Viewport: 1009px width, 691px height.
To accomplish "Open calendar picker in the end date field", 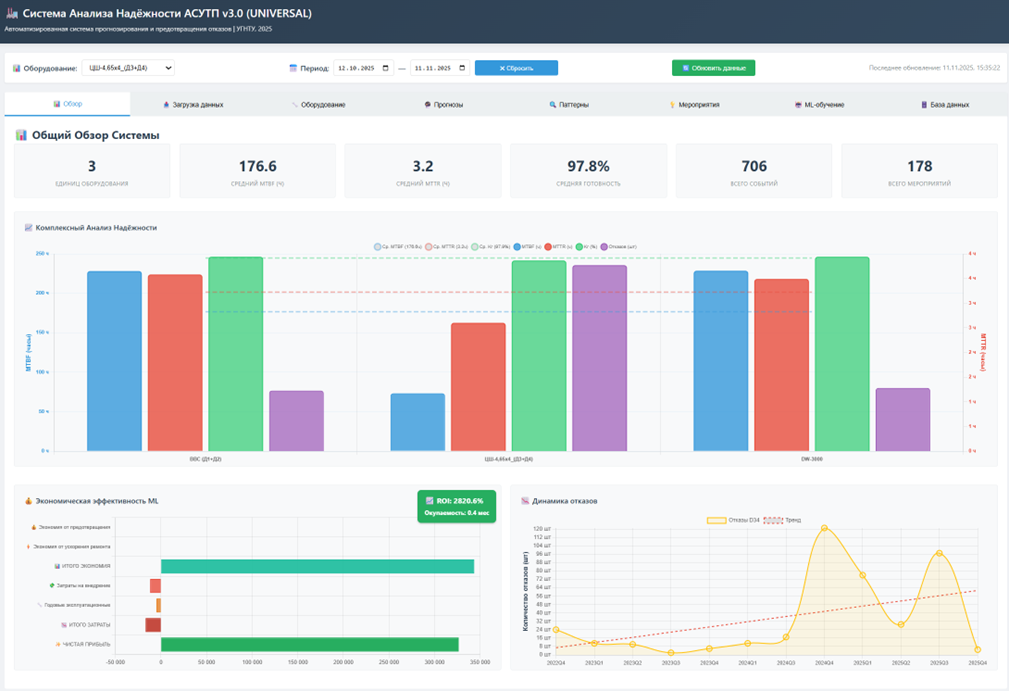I will [462, 68].
